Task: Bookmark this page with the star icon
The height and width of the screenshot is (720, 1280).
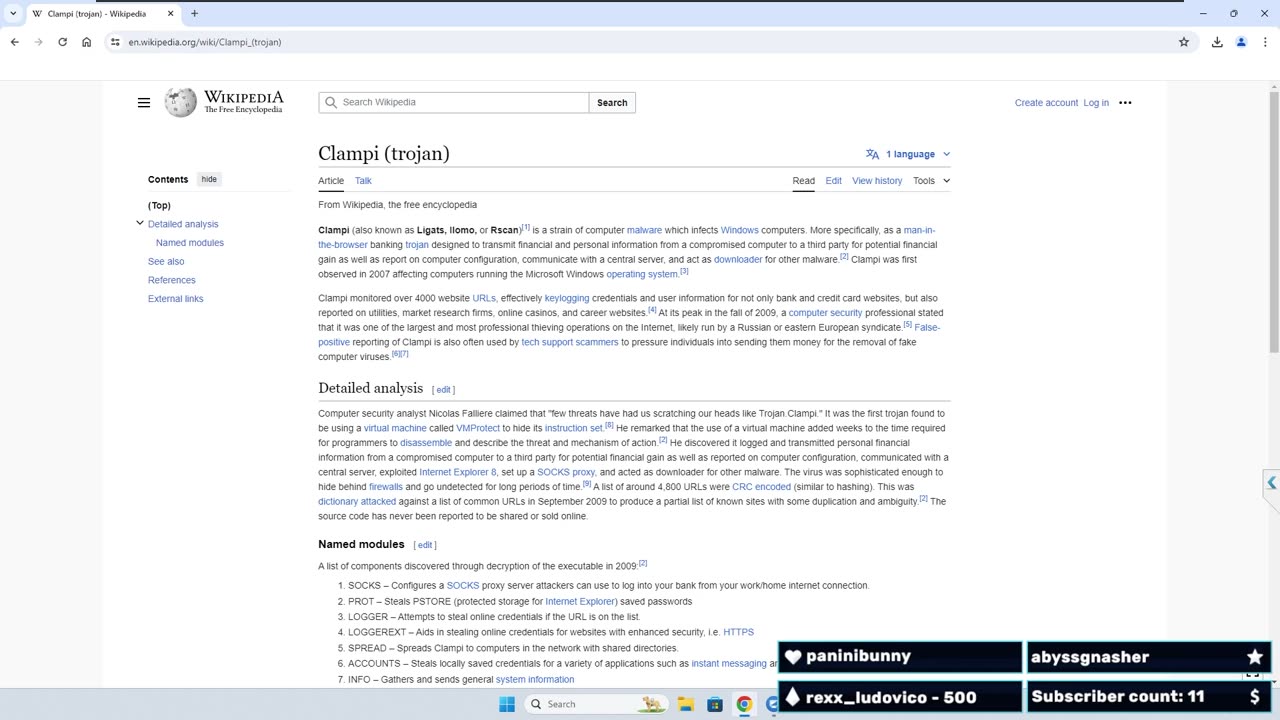Action: [1184, 42]
